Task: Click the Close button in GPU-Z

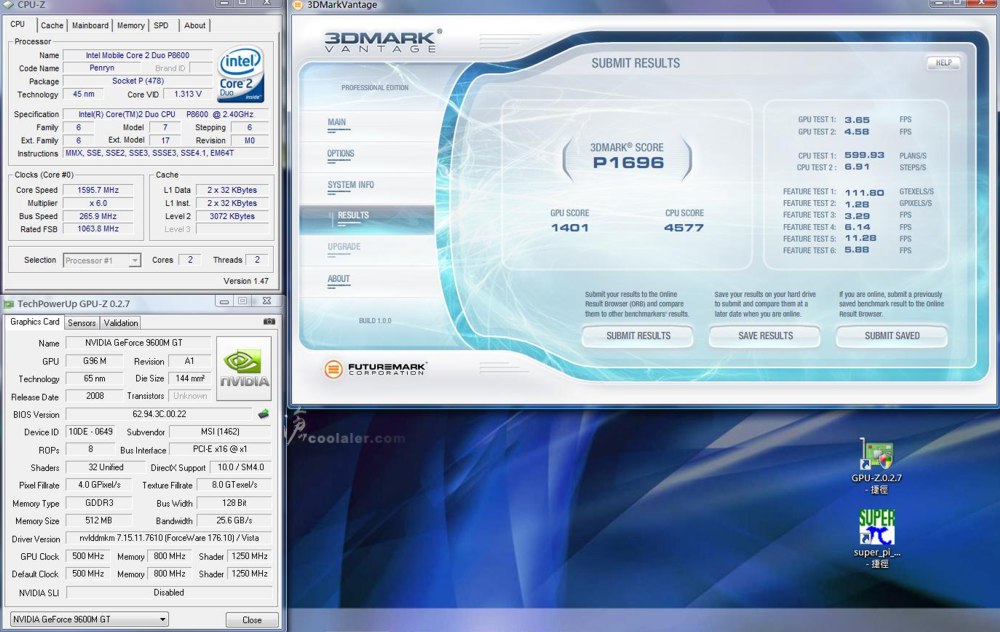Action: tap(252, 620)
